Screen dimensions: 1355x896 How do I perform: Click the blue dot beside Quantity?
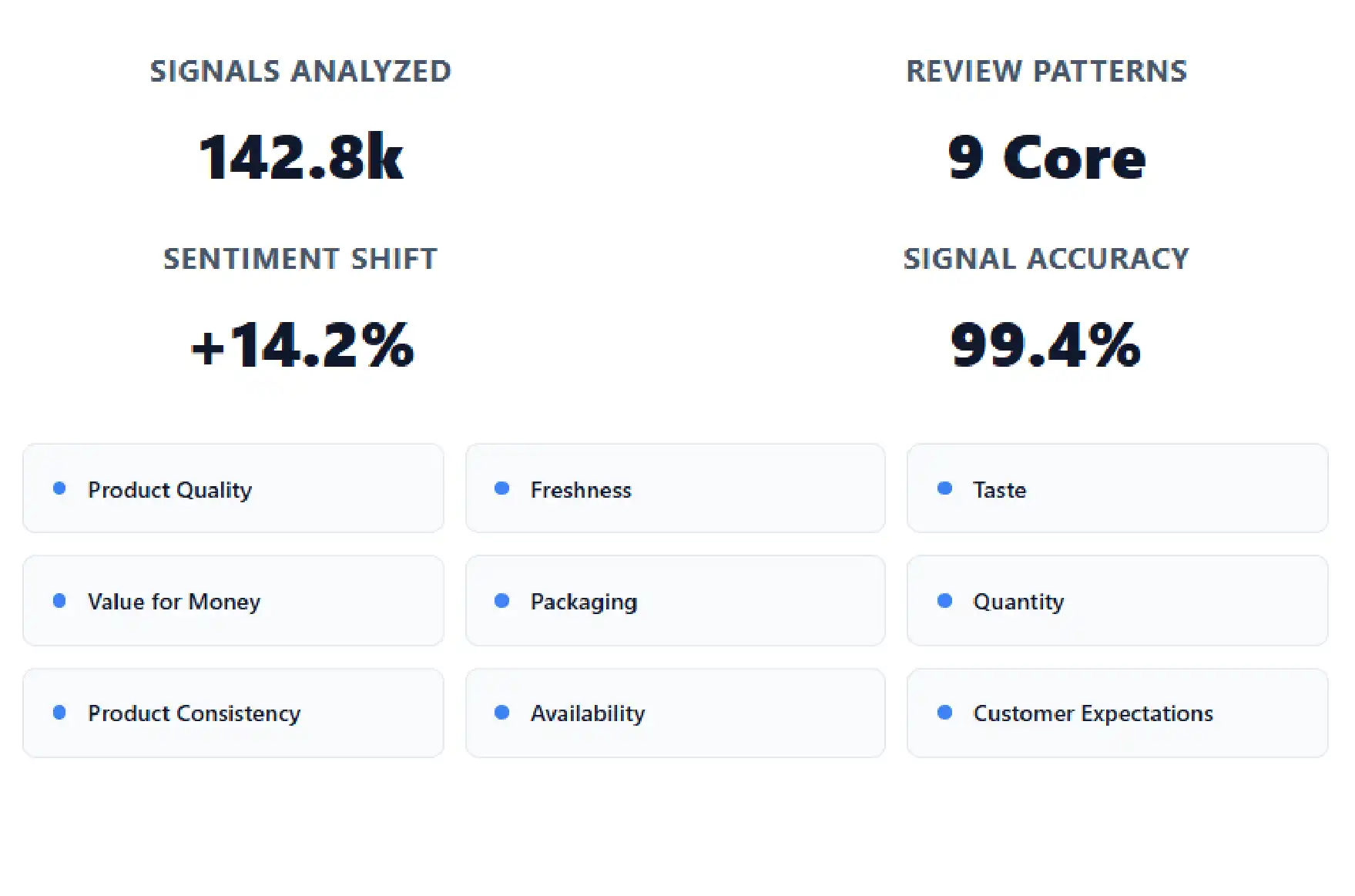(944, 601)
